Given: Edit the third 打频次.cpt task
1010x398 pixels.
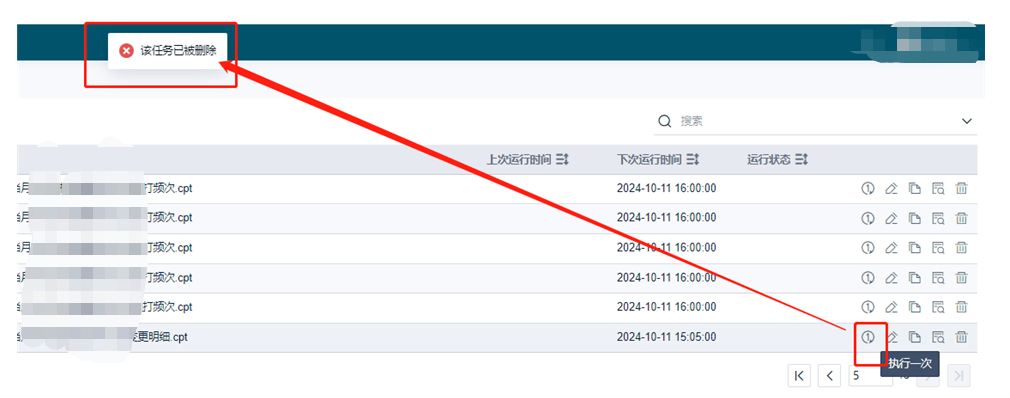Looking at the screenshot, I should point(891,248).
